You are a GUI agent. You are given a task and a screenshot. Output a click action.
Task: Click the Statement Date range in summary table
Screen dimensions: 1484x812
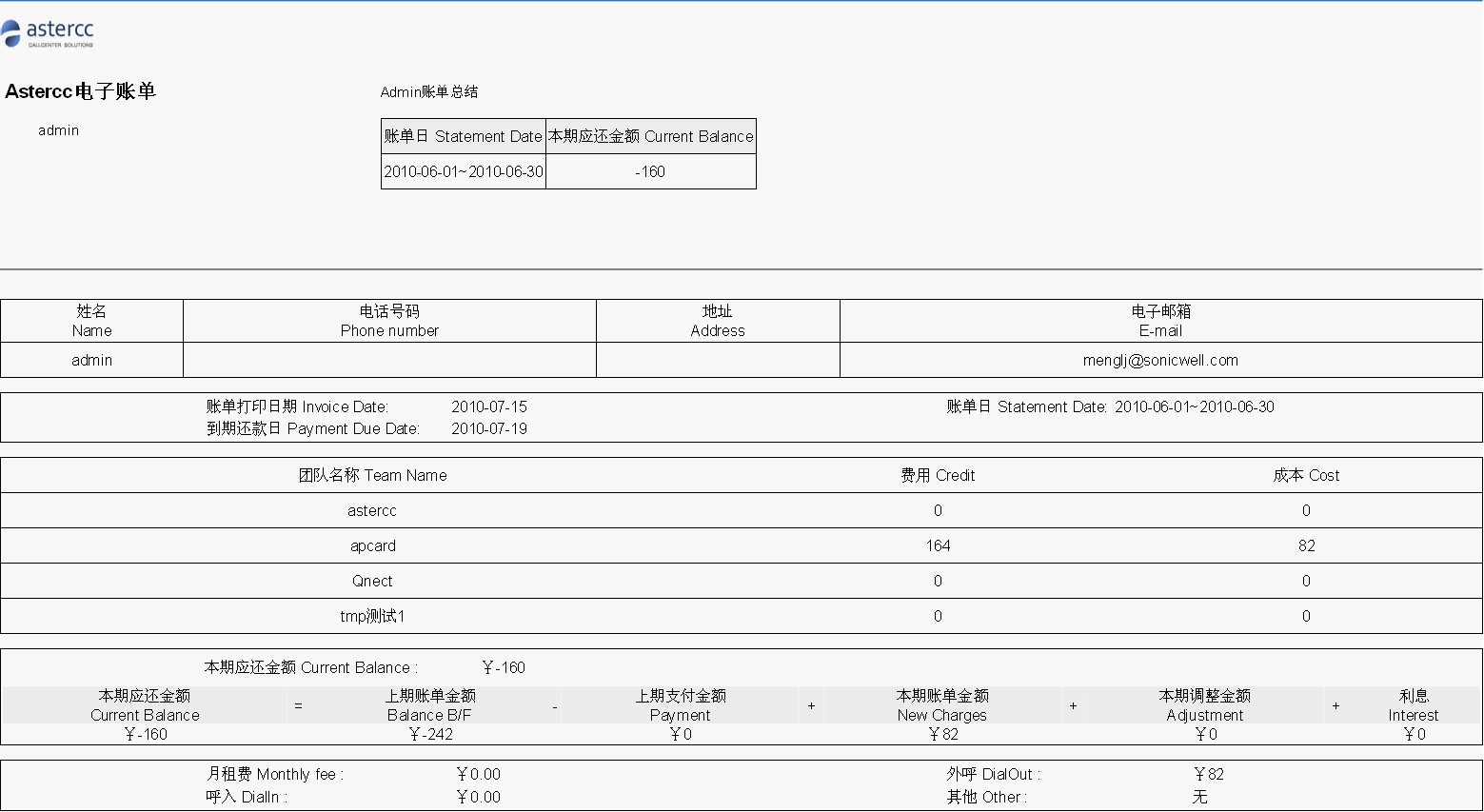tap(464, 171)
